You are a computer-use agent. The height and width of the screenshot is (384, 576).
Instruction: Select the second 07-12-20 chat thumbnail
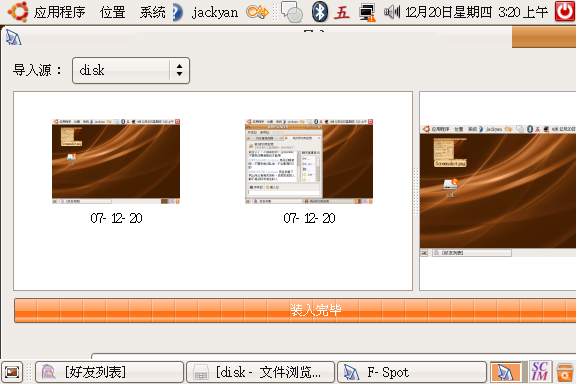[309, 161]
